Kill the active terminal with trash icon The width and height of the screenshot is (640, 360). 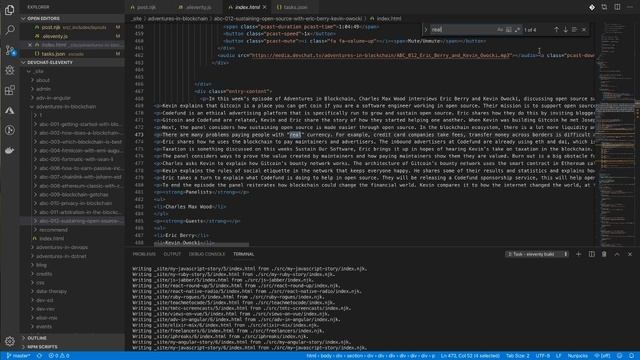[x=604, y=254]
